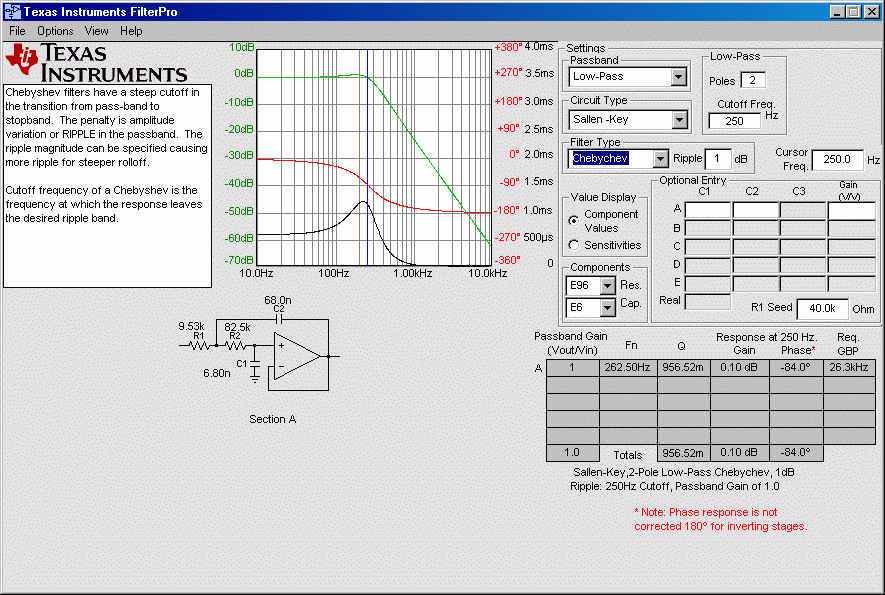
Task: Click the Section A label
Action: click(x=273, y=419)
